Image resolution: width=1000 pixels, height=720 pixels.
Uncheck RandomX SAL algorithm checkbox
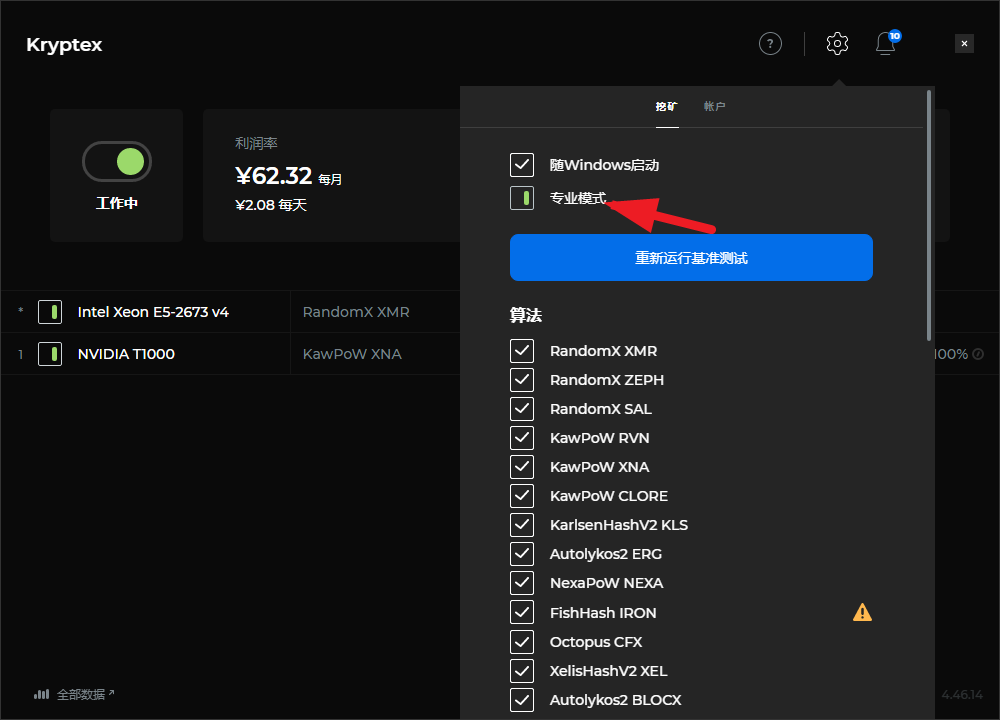pos(522,409)
